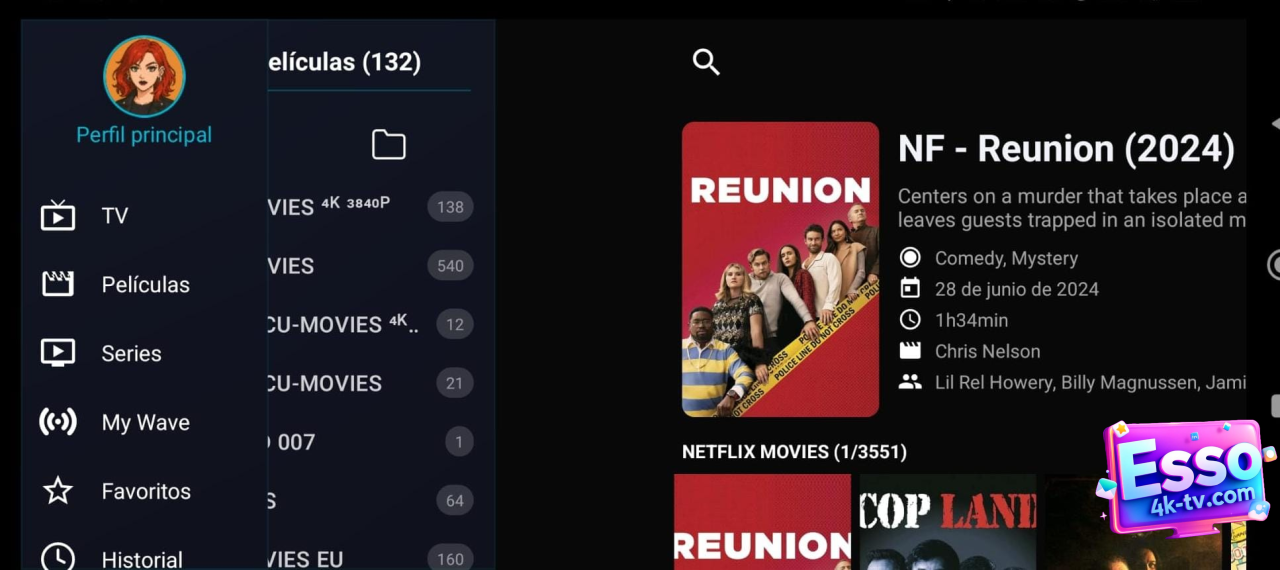The height and width of the screenshot is (570, 1280).
Task: Open the Películas (132) header tab
Action: pyautogui.click(x=345, y=62)
